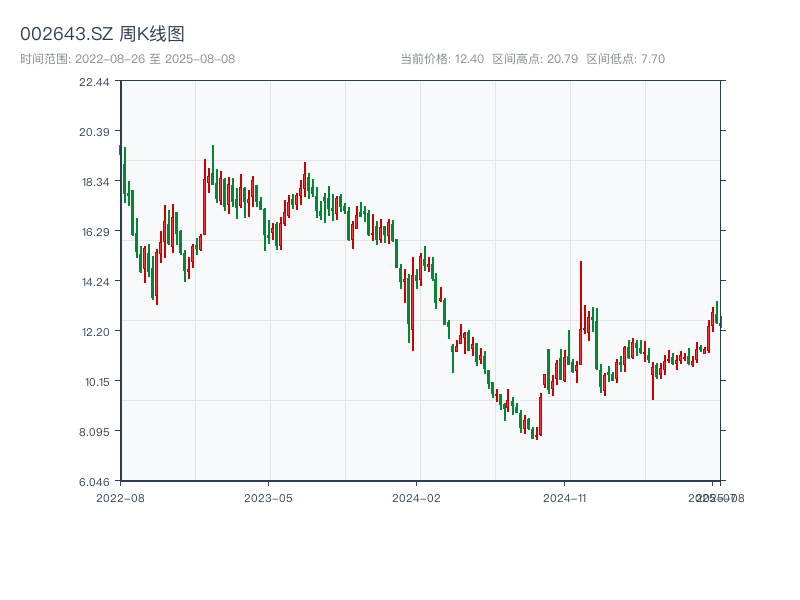Select the 时间范围 date range text
Viewport: 800px width, 600px height.
127,59
